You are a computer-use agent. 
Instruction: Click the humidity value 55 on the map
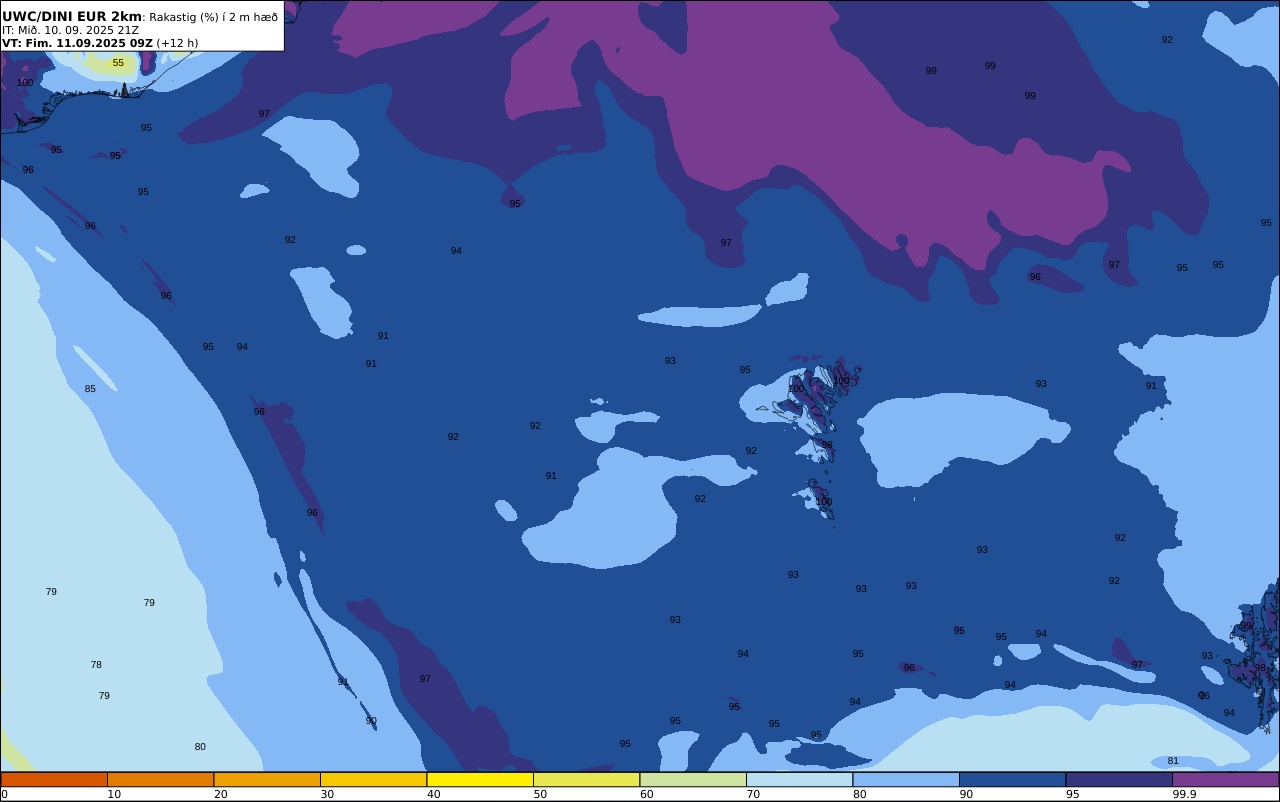118,63
